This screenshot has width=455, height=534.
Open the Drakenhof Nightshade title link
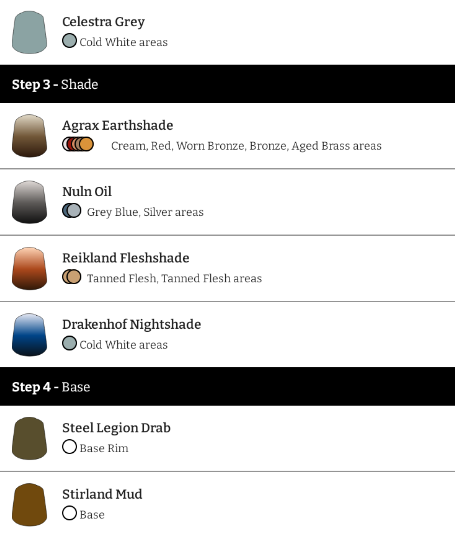(131, 325)
